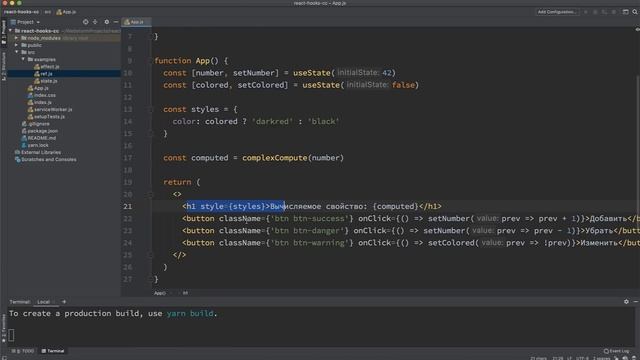Open App.js in the project tree
640x360 pixels.
(x=38, y=88)
